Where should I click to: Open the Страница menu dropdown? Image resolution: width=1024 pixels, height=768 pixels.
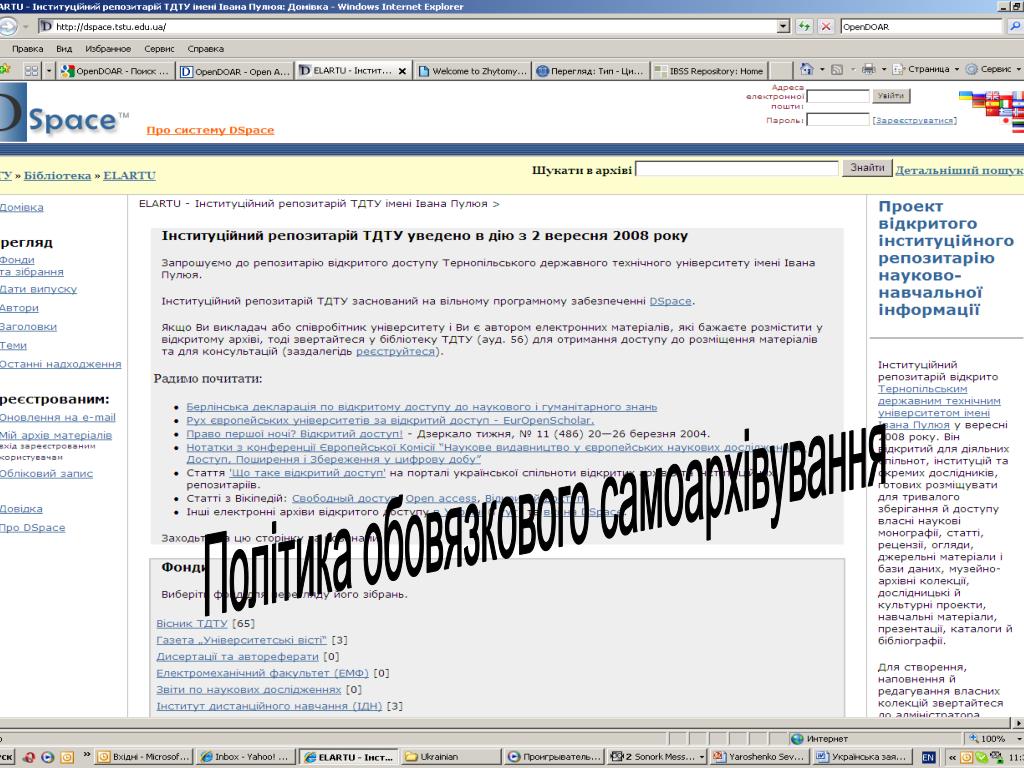(925, 69)
